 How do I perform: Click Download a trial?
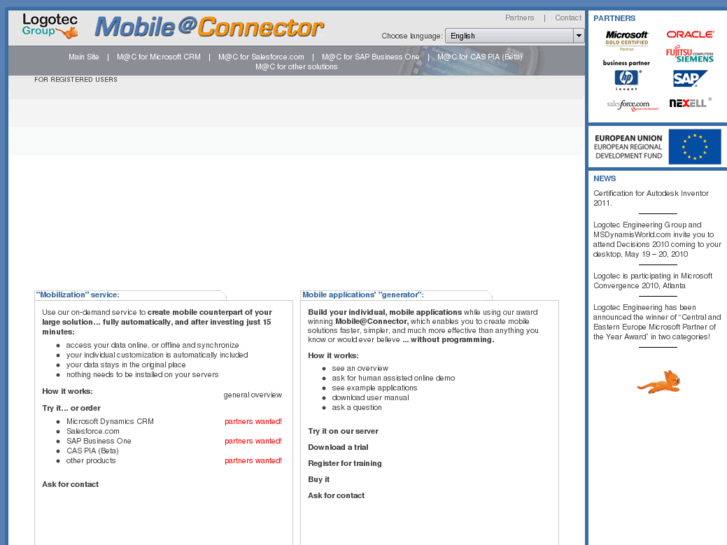point(338,447)
